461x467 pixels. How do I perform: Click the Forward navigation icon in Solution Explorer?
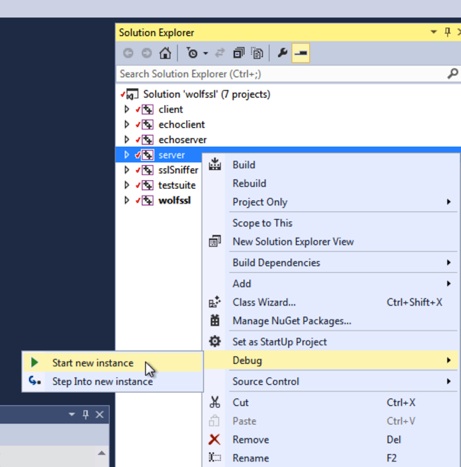(146, 53)
